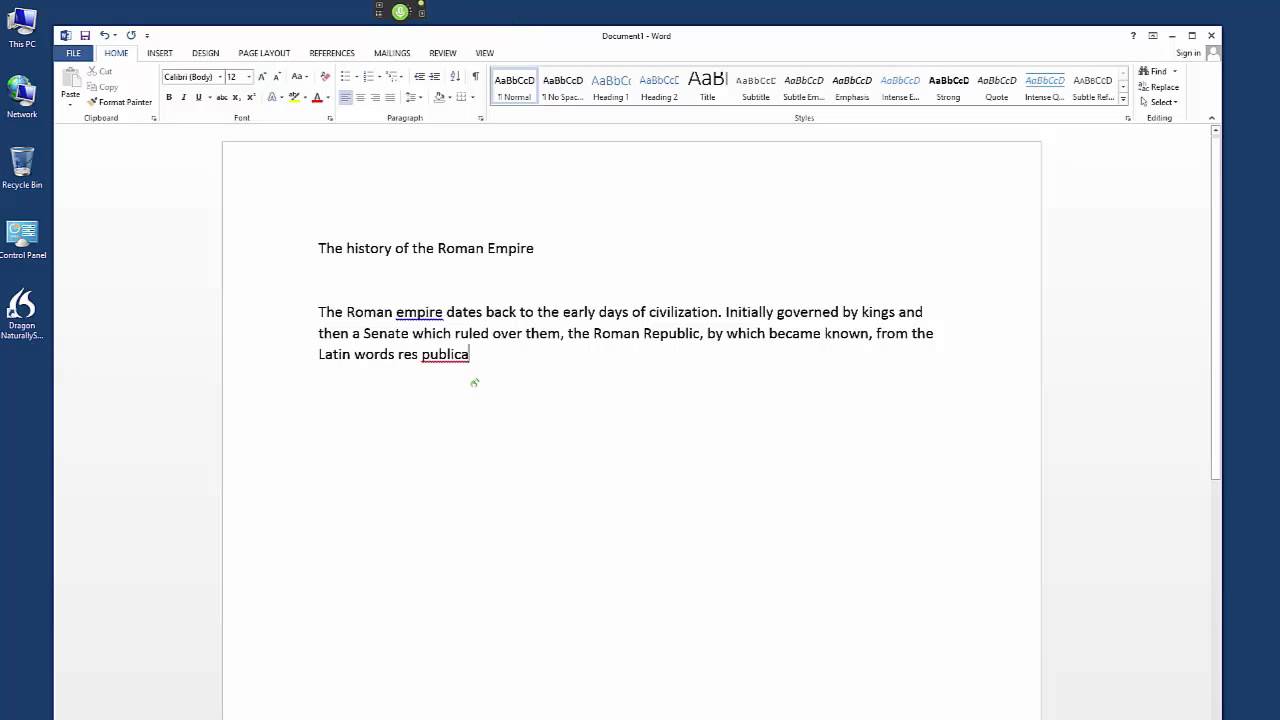The width and height of the screenshot is (1280, 720).
Task: Open Dragon NaturallySpeaking desktop icon
Action: (22, 313)
